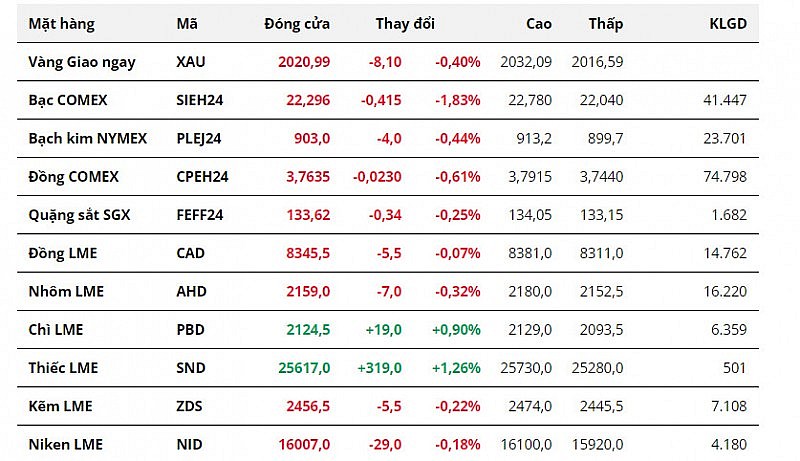The height and width of the screenshot is (461, 800).
Task: Click the XAU code cell
Action: coord(191,62)
